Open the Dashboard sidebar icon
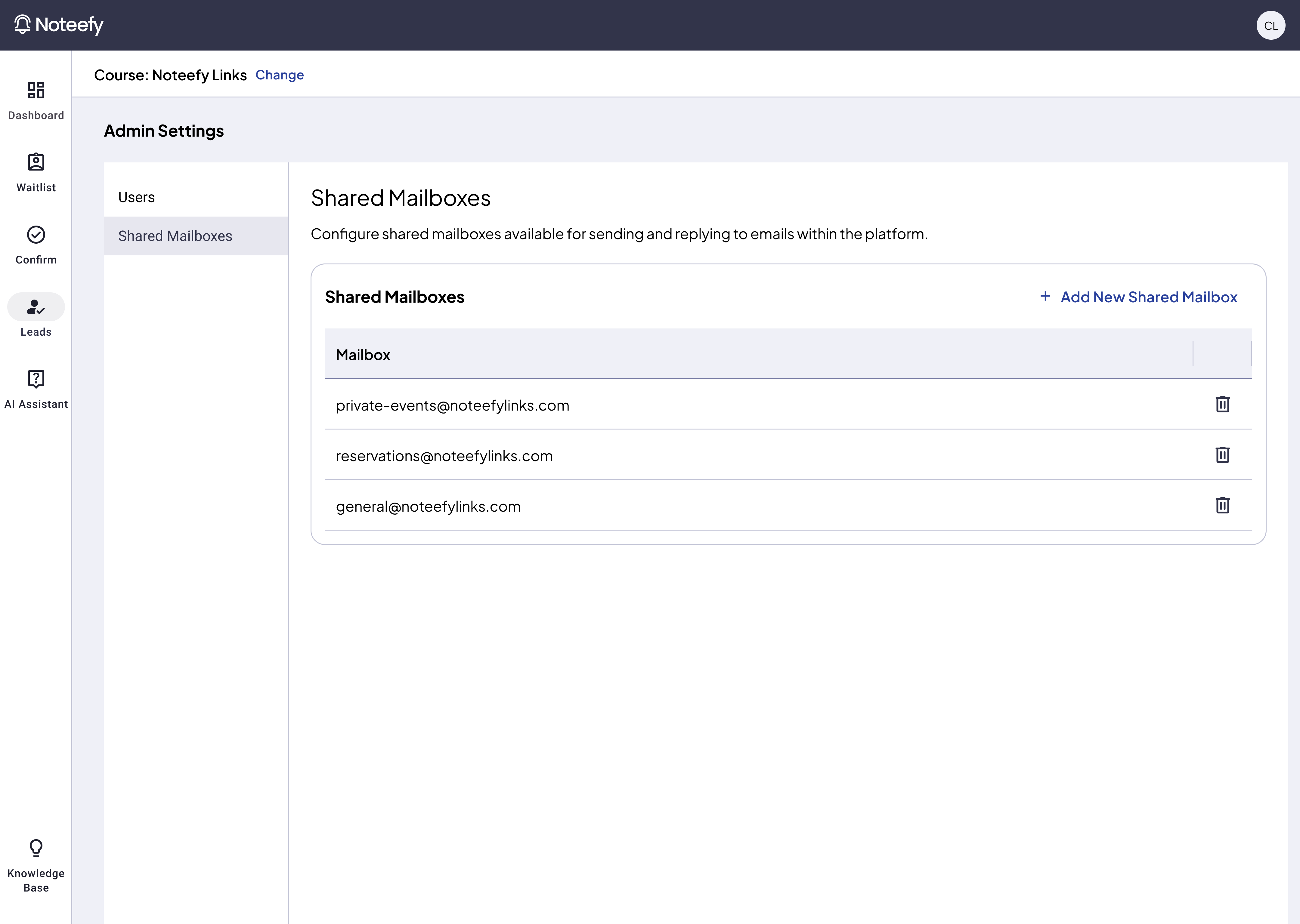The height and width of the screenshot is (924, 1300). (36, 91)
